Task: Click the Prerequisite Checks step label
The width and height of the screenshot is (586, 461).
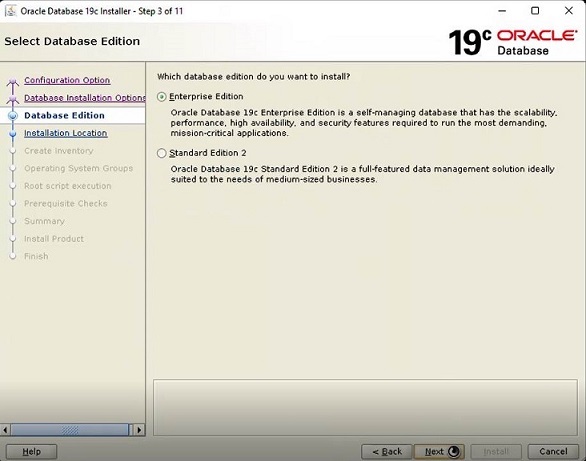Action: (66, 204)
